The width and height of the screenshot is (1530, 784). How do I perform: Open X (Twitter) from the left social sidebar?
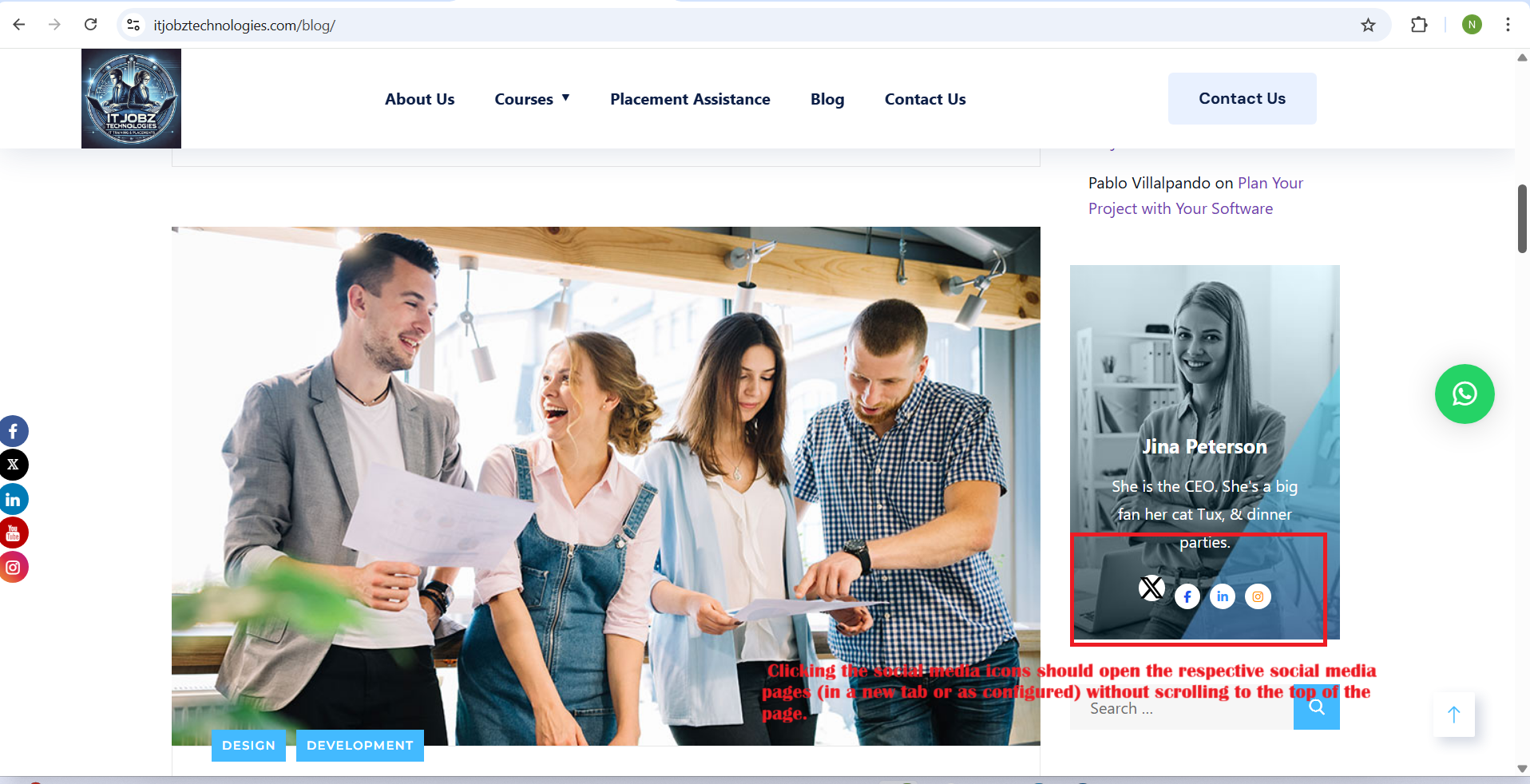coord(14,465)
